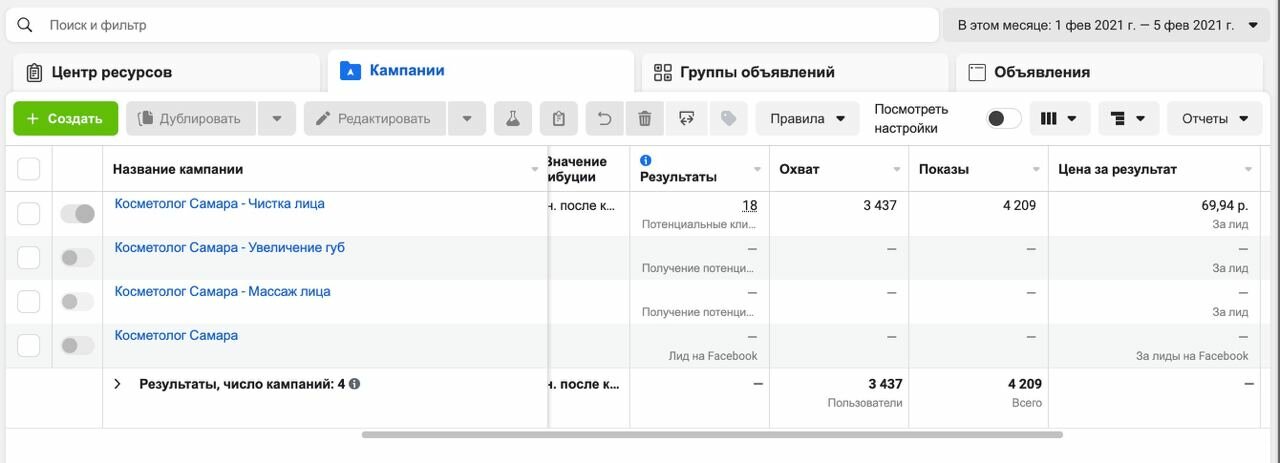Click the Дублировать button
This screenshot has width=1280, height=463.
tap(191, 118)
